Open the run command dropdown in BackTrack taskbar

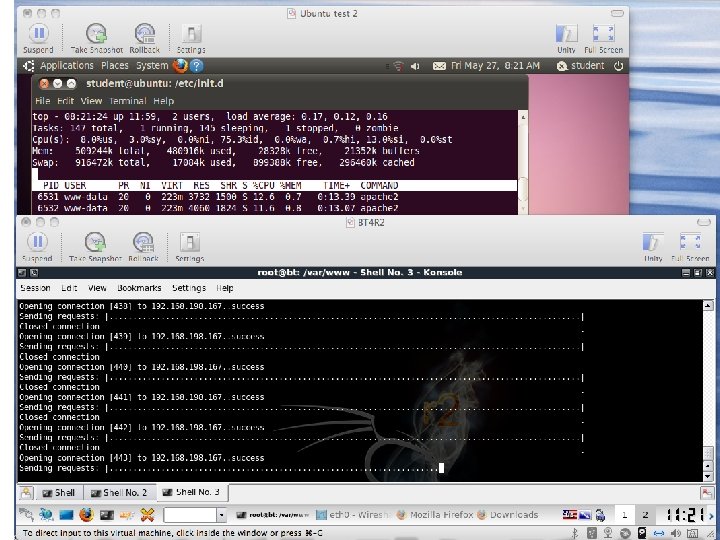pos(221,515)
